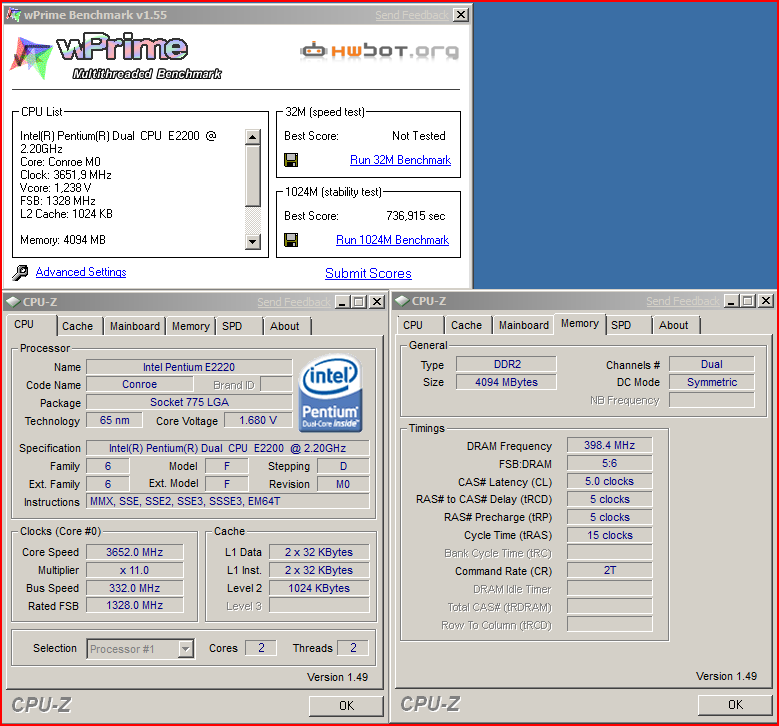
Task: Click the Name field 'Intel Pentium E2220'
Action: click(189, 367)
